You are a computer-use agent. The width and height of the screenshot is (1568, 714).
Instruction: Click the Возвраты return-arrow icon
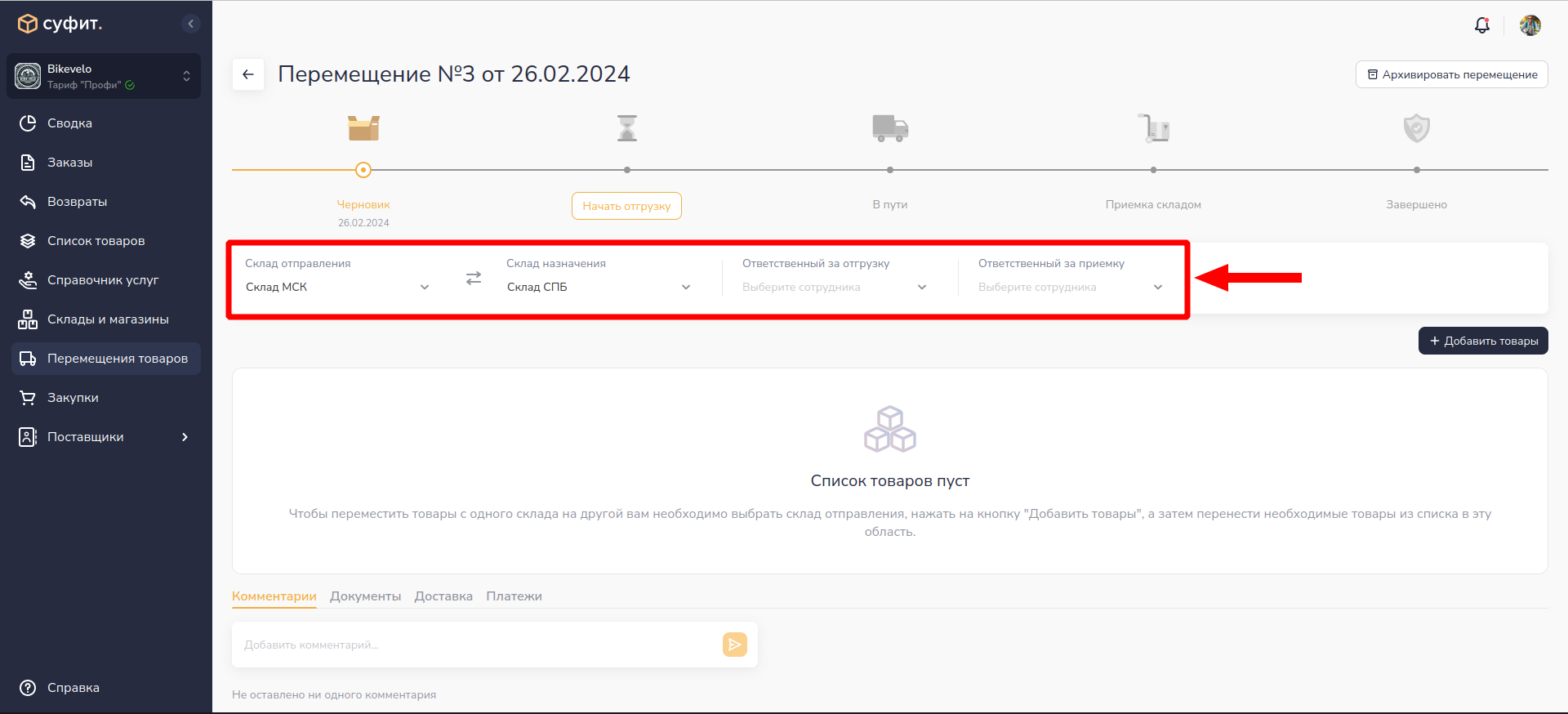coord(28,202)
